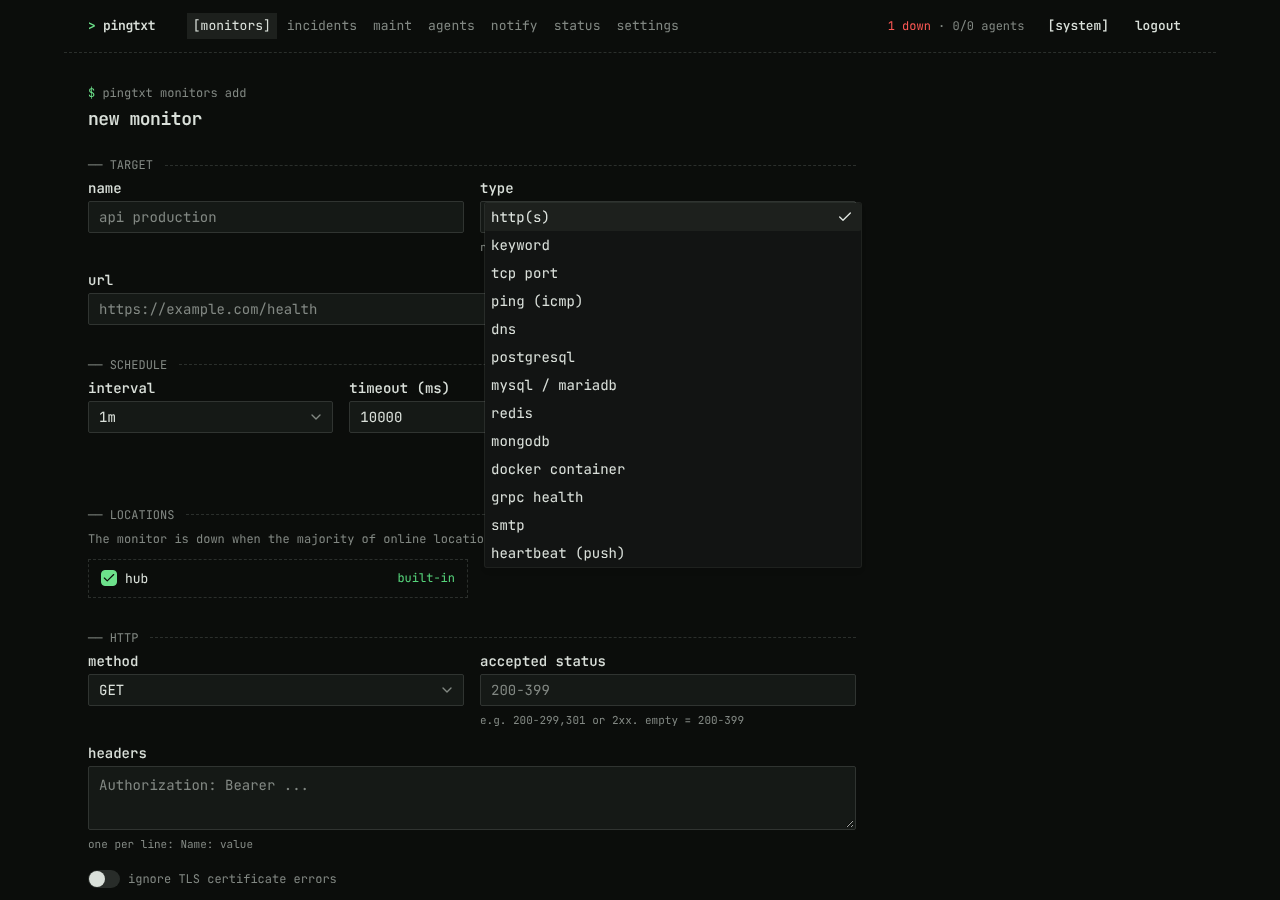Select heartbeat (push) type option
Viewport: 1280px width, 900px height.
[672, 553]
